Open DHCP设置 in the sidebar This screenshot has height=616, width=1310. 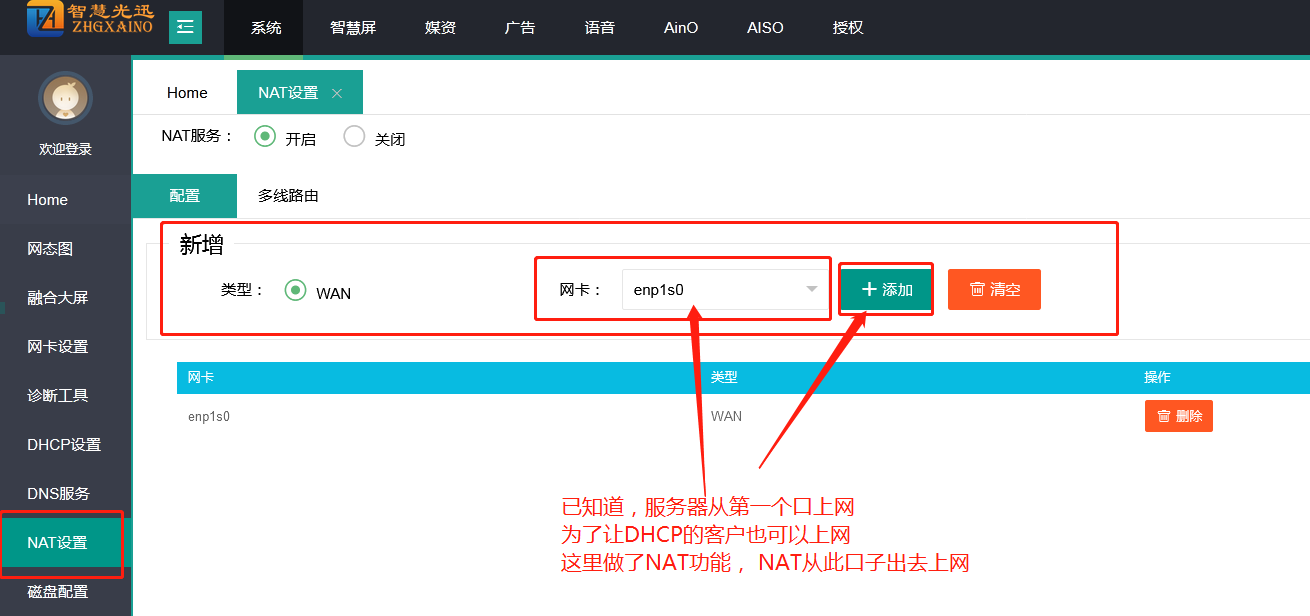(64, 445)
